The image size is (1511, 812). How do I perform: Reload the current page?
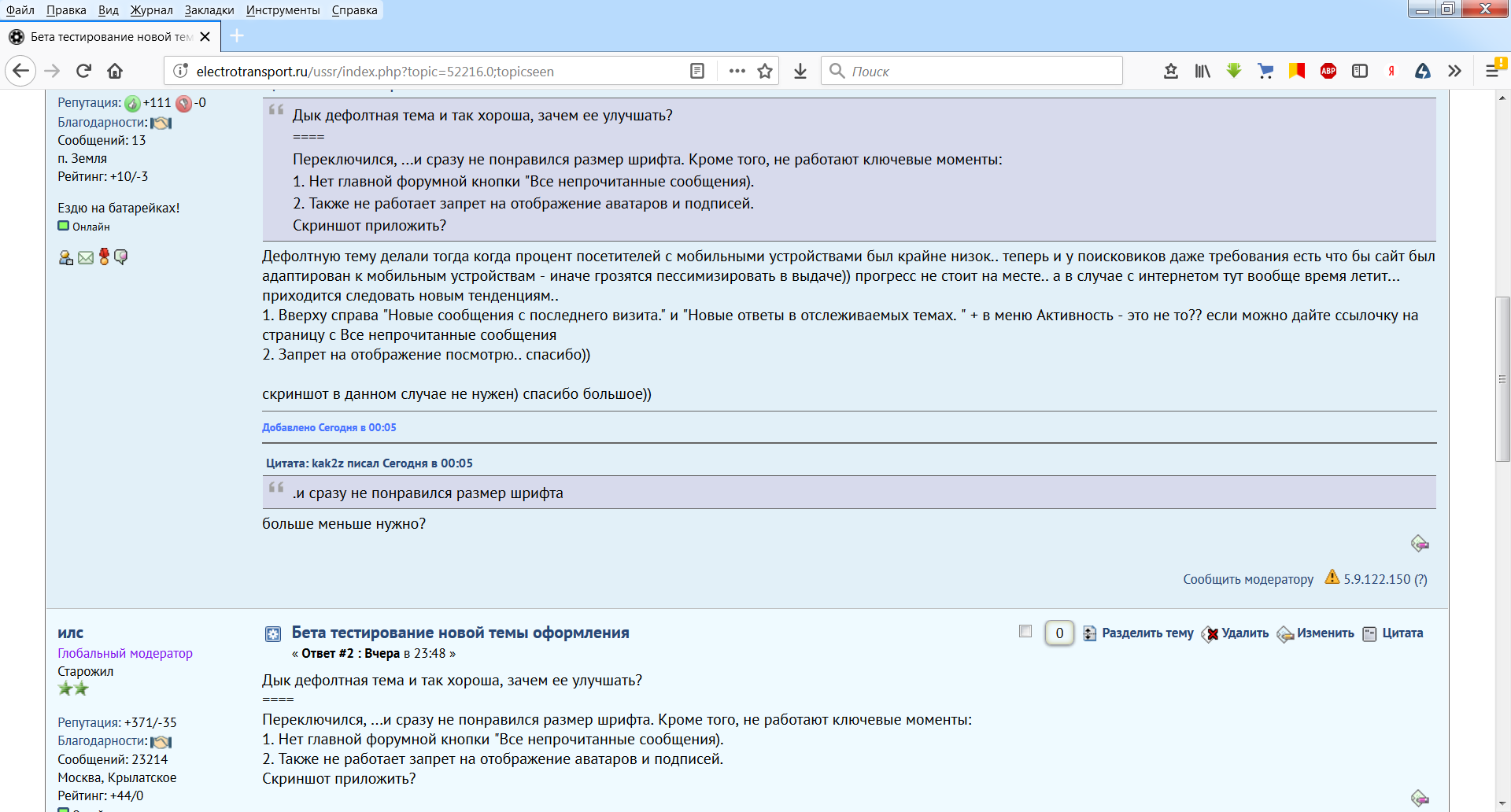83,71
